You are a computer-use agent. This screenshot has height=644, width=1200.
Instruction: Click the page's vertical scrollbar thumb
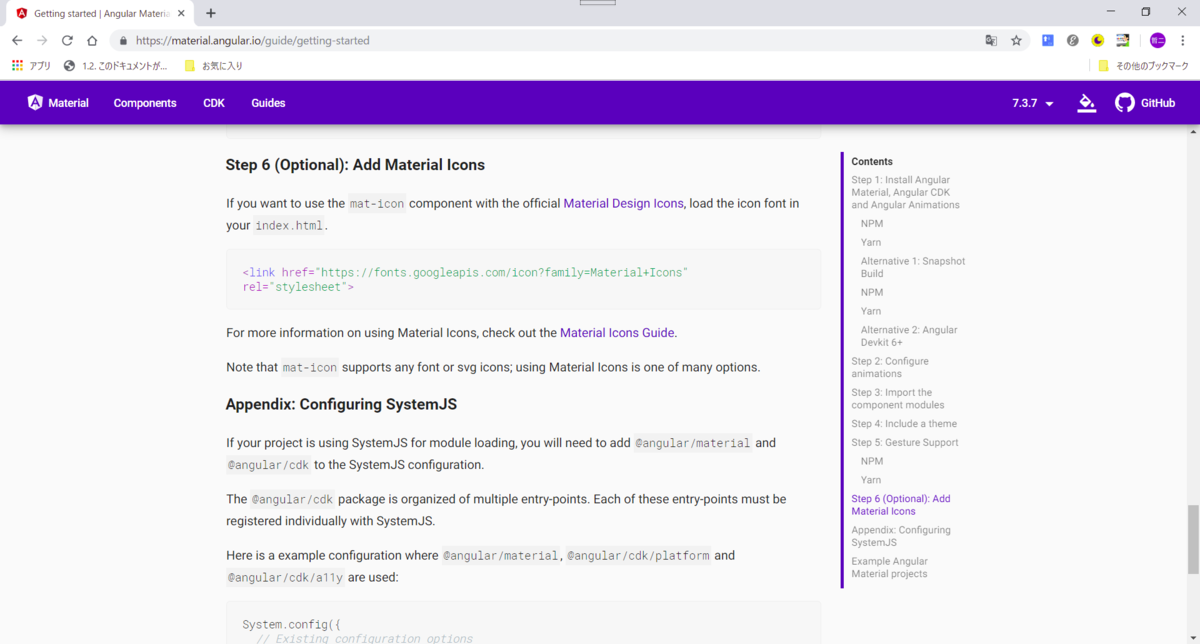click(x=1193, y=540)
